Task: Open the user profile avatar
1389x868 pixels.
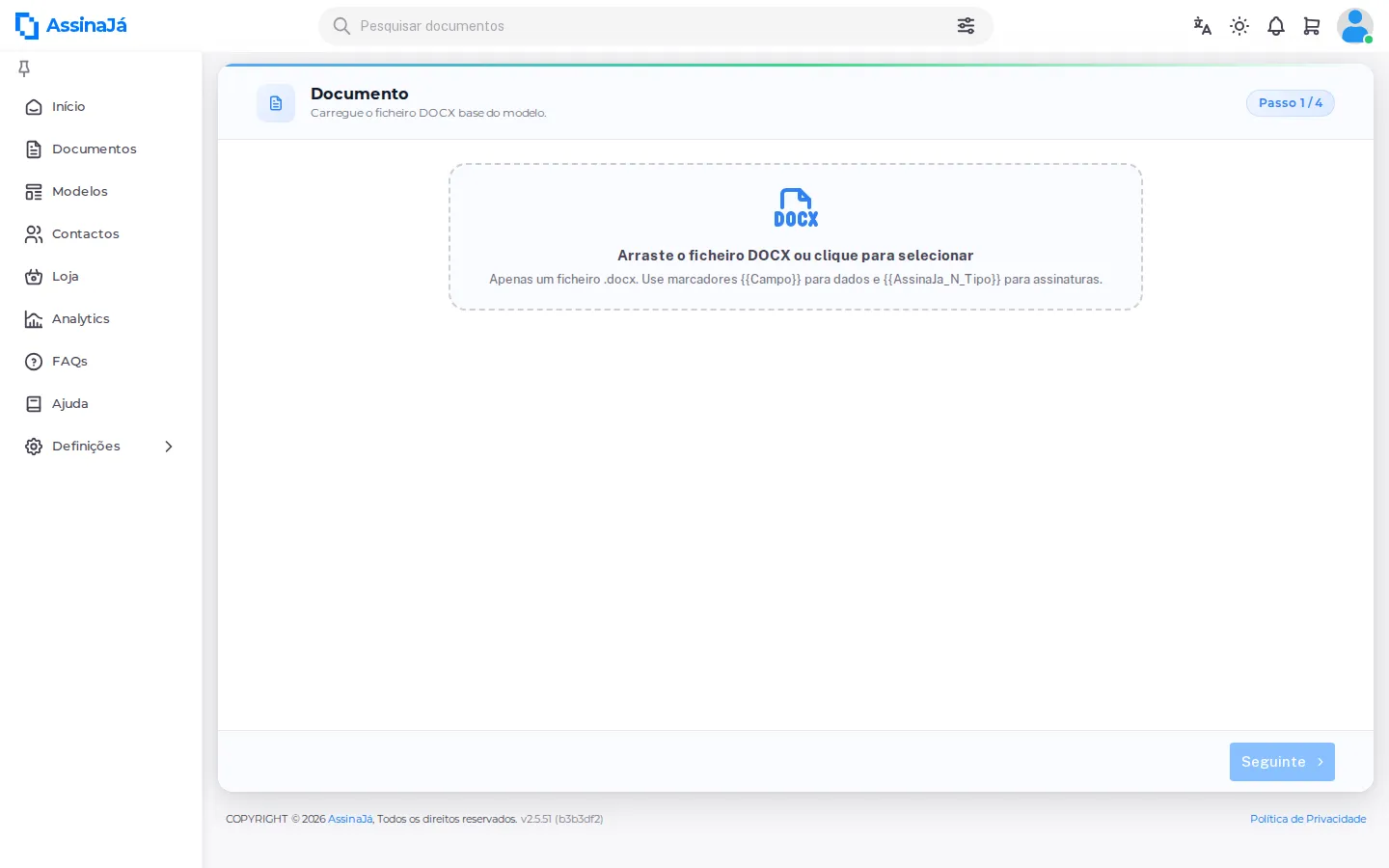Action: point(1355,26)
